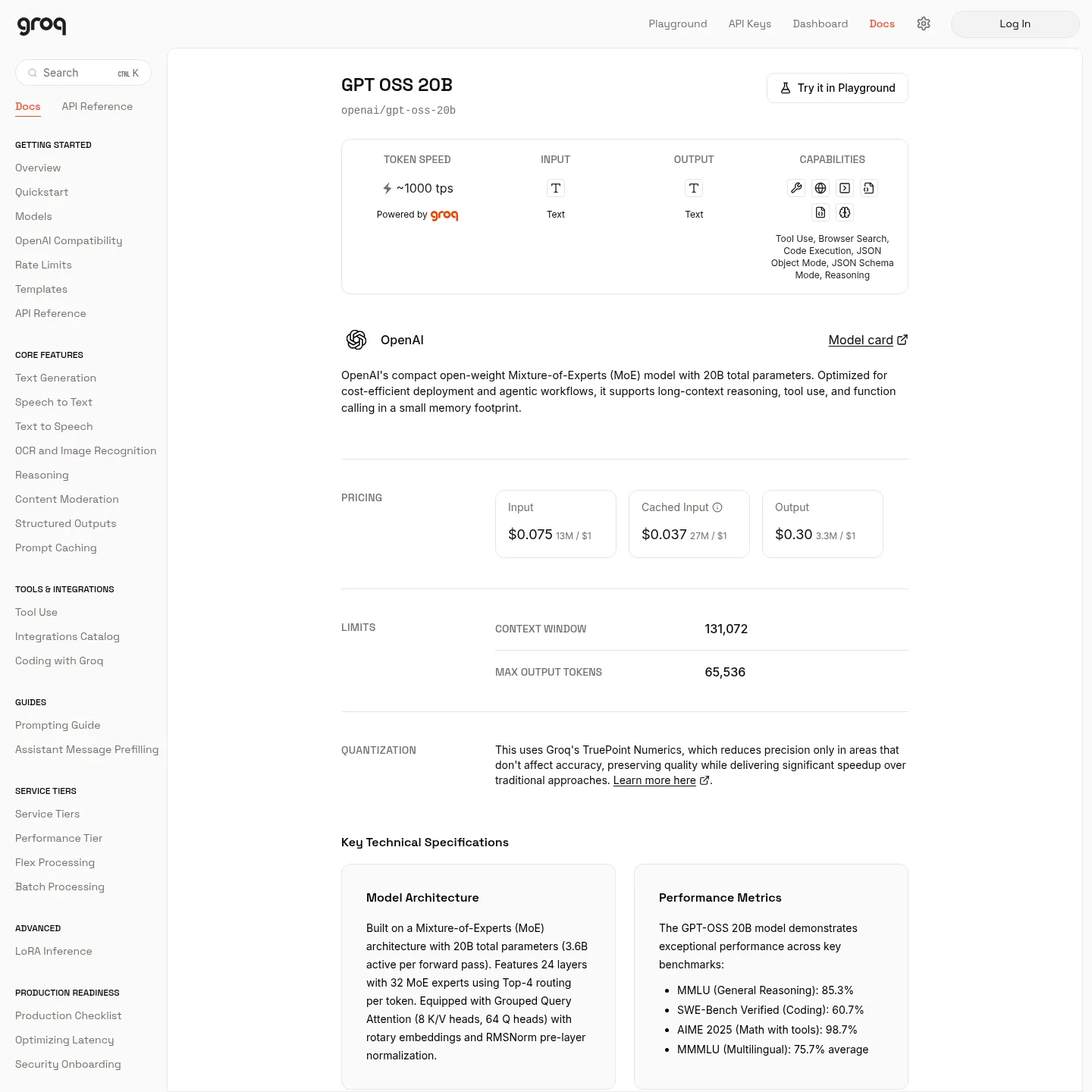The image size is (1092, 1092).
Task: Open Quickstart in the sidebar
Action: click(42, 192)
